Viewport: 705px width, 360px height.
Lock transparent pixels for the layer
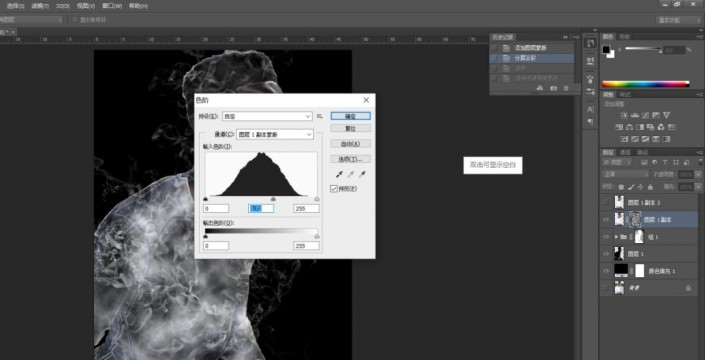click(x=621, y=187)
